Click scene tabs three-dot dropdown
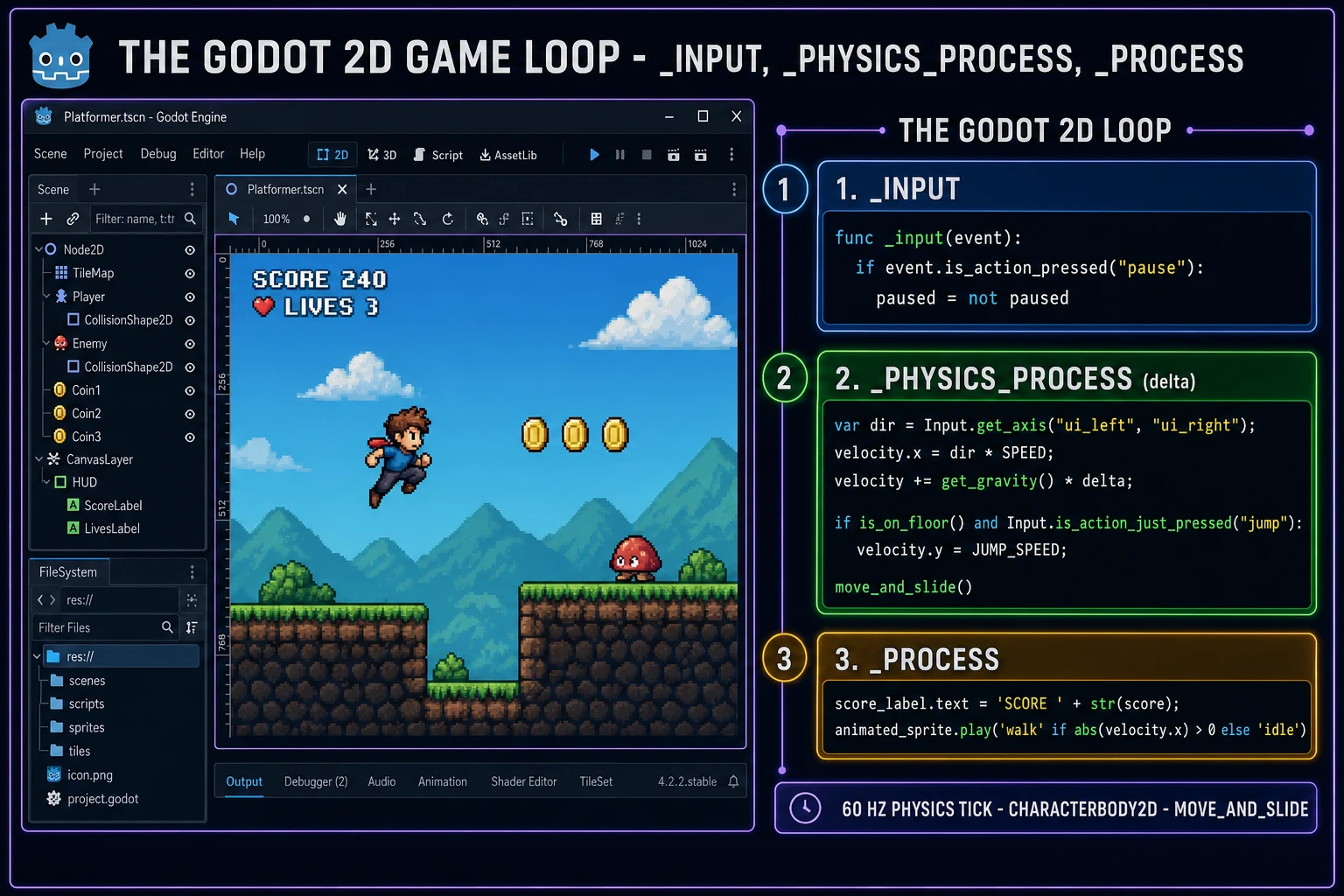 pos(733,189)
